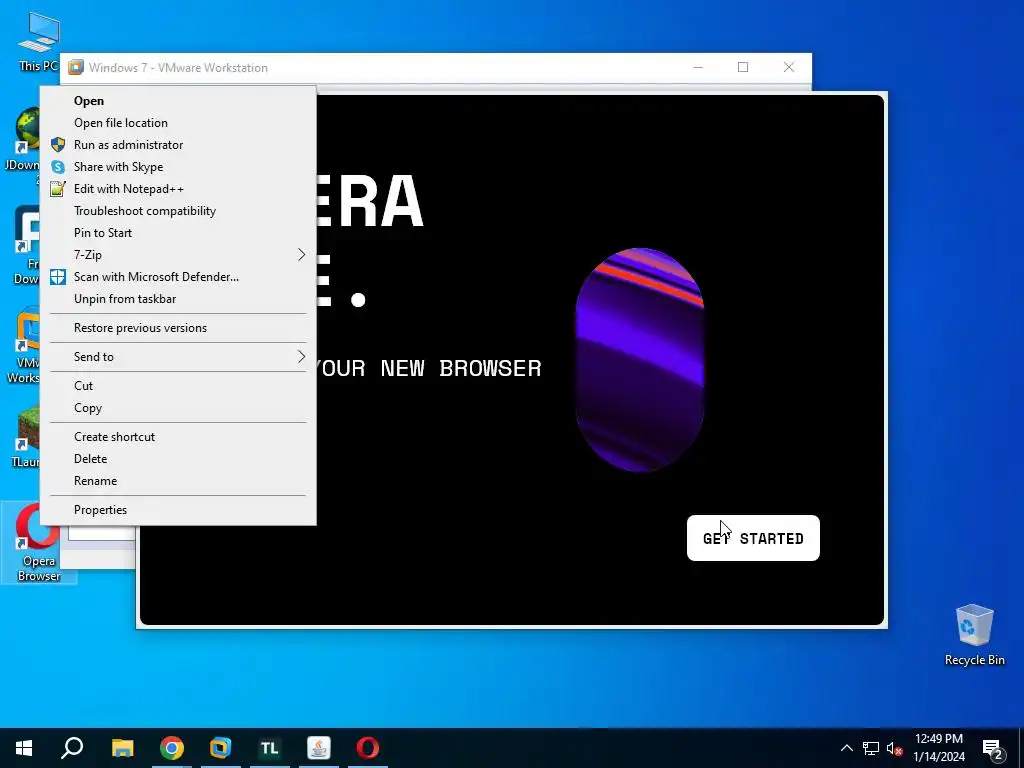Minimize the VMware Workstation window
Screen dimensions: 1024x768
click(698, 67)
